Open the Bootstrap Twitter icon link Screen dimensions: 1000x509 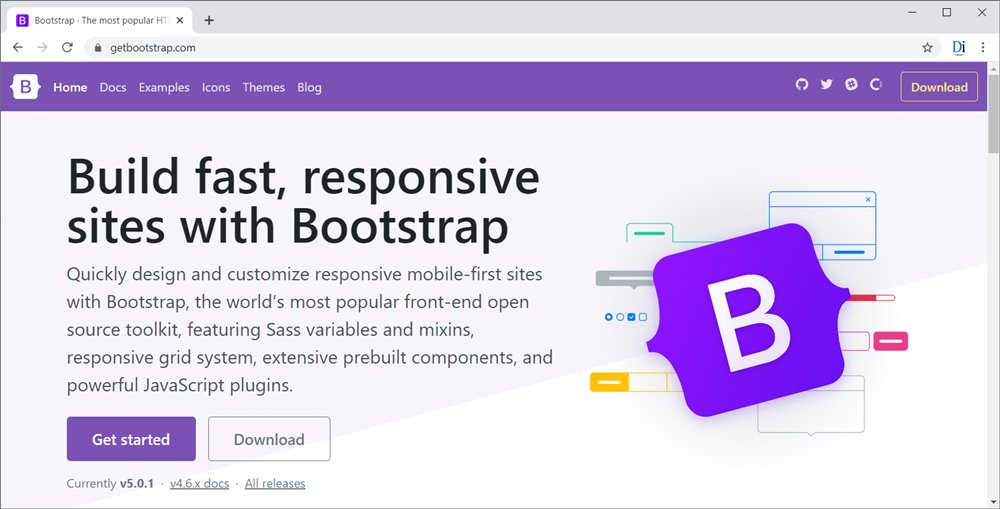(827, 84)
